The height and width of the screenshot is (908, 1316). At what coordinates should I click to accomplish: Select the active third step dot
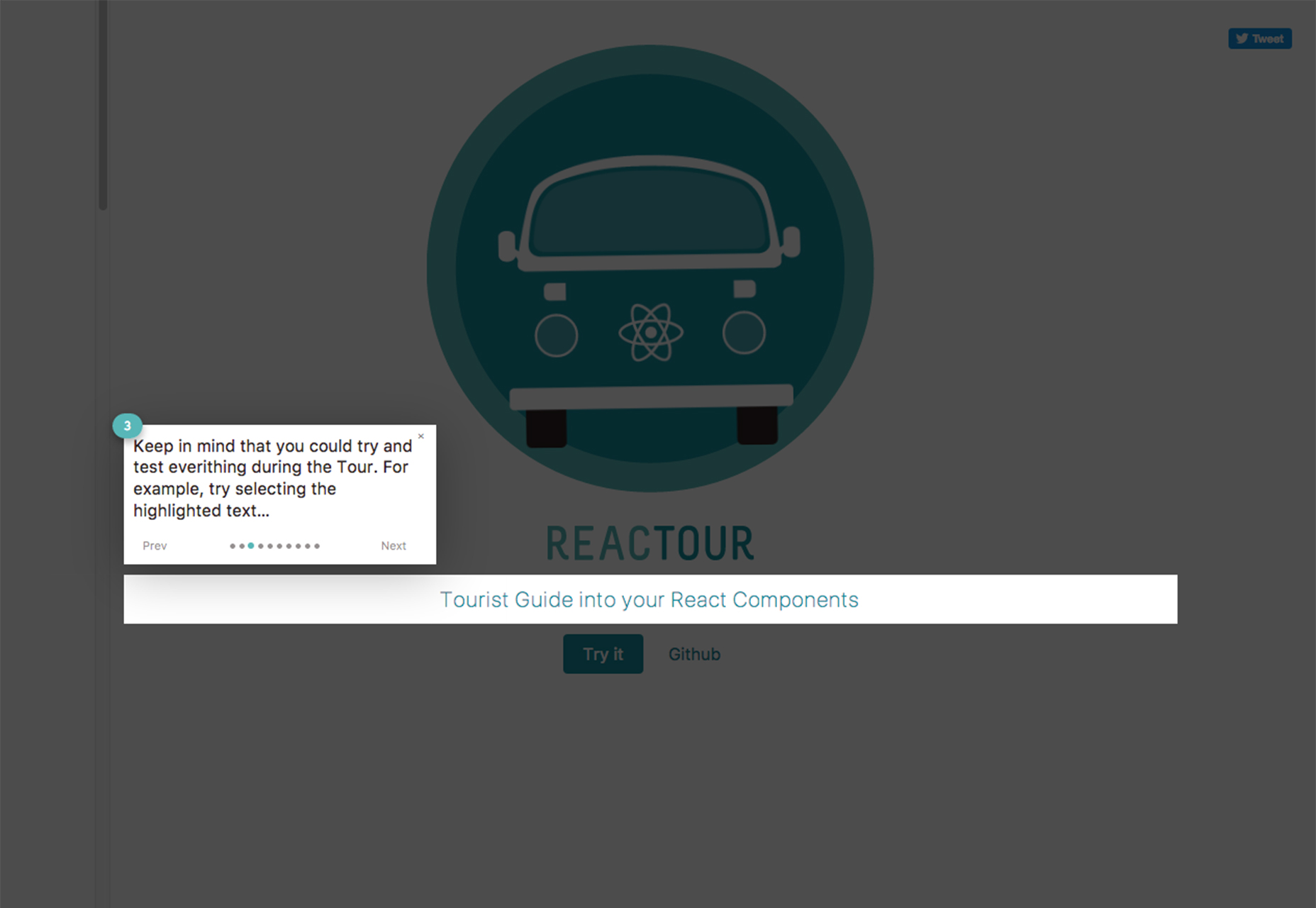point(251,546)
